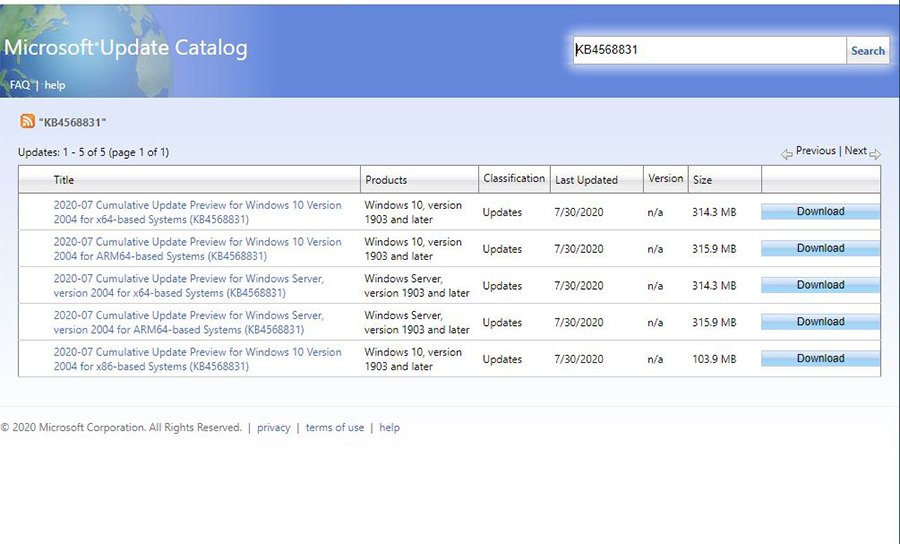Click the left arrow icon next to Previous
The width and height of the screenshot is (900, 544).
pyautogui.click(x=787, y=153)
